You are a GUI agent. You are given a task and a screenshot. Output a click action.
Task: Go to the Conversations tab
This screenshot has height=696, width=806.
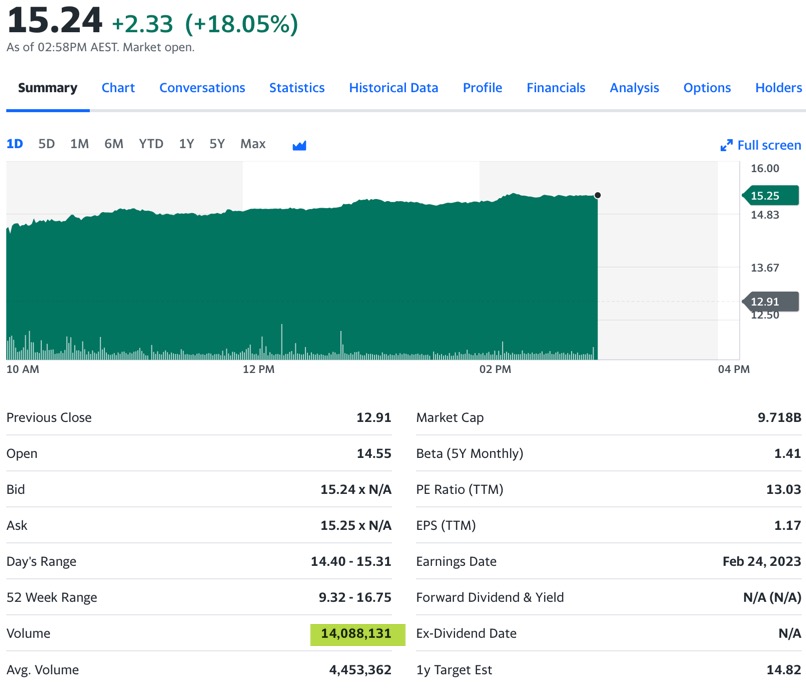202,88
